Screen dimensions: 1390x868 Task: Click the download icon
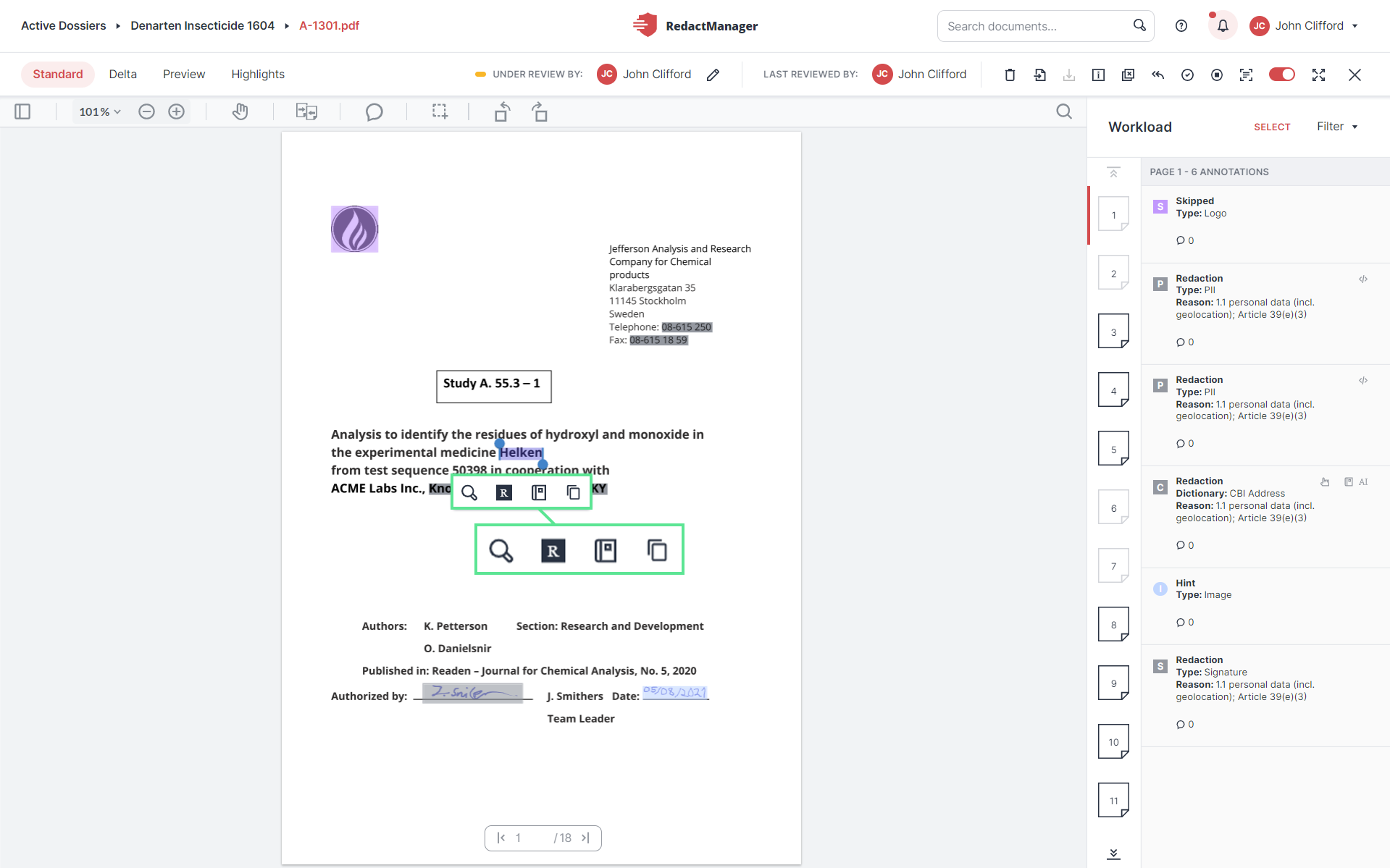pyautogui.click(x=1069, y=75)
